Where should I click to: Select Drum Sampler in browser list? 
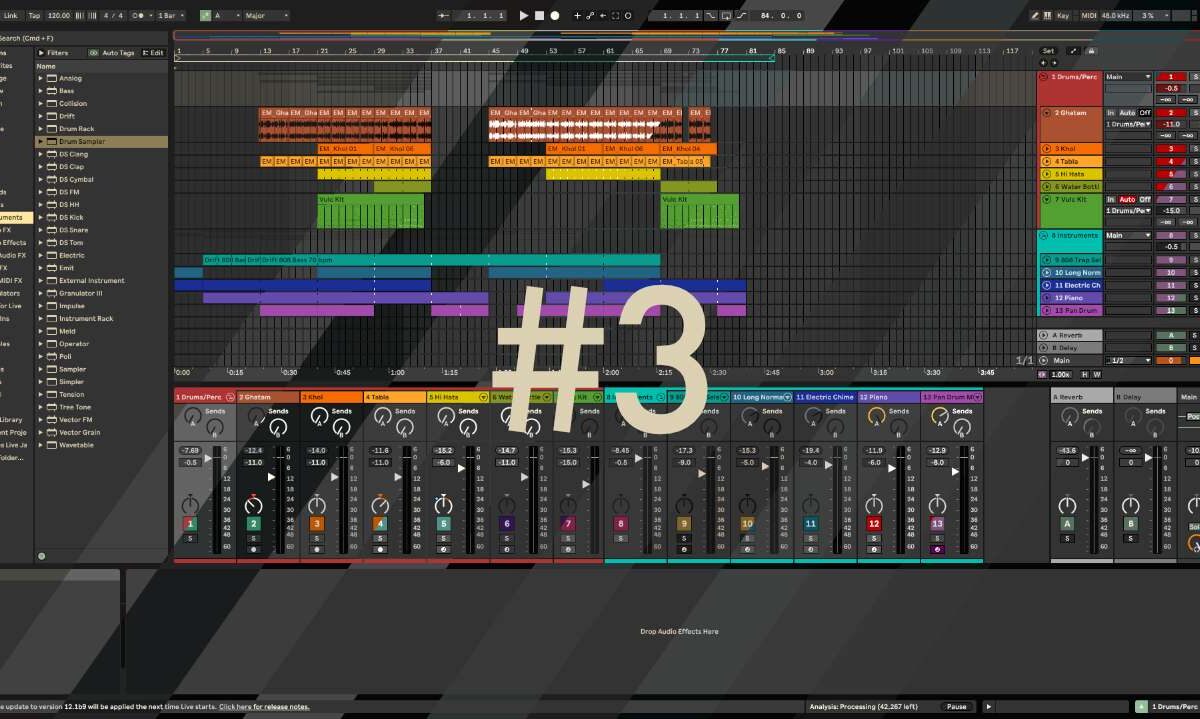coord(81,142)
